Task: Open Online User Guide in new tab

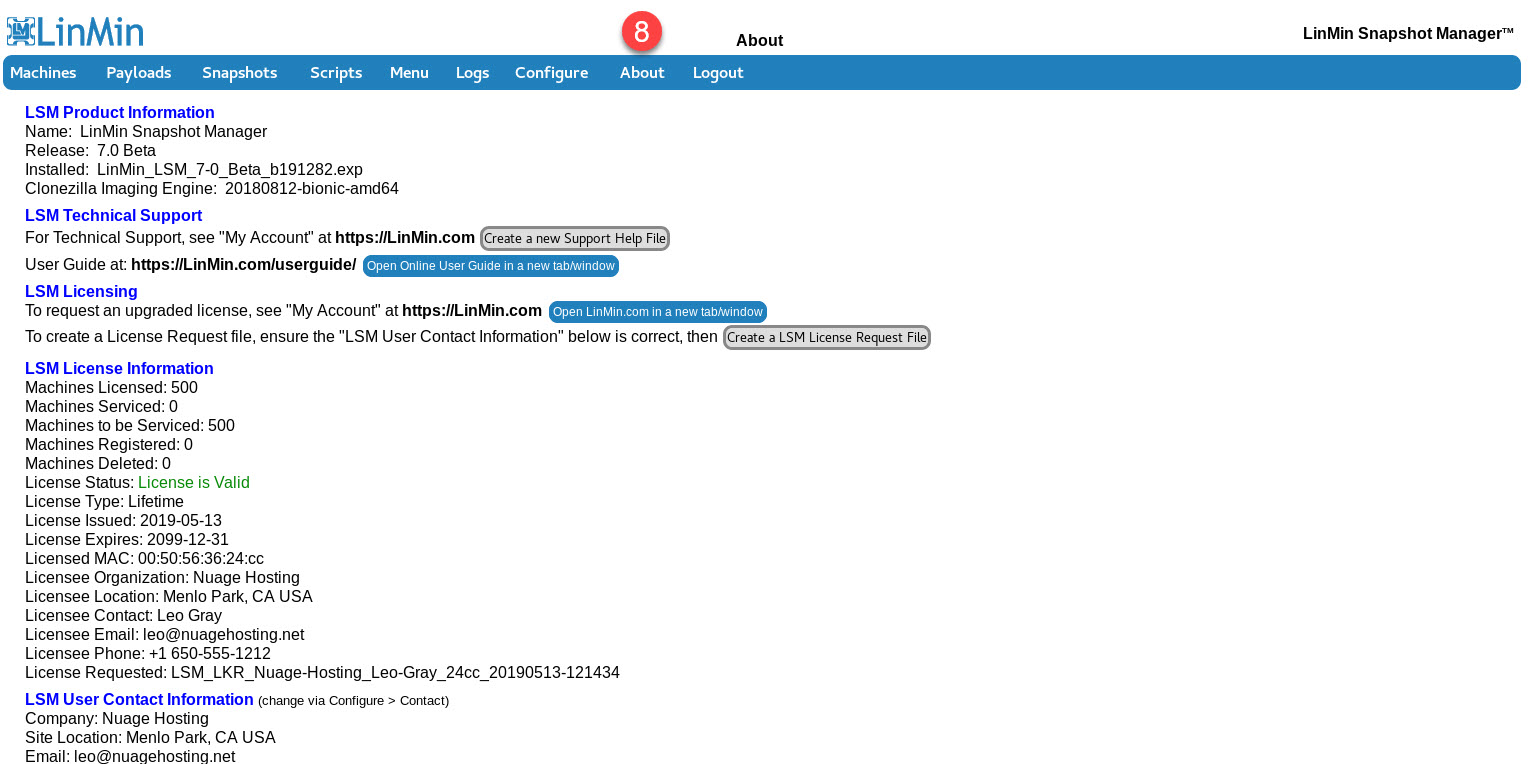Action: coord(491,266)
